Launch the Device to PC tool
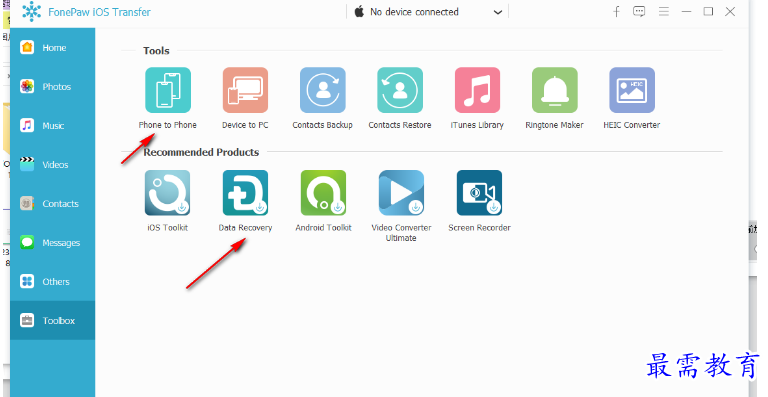768x397 pixels. (245, 90)
